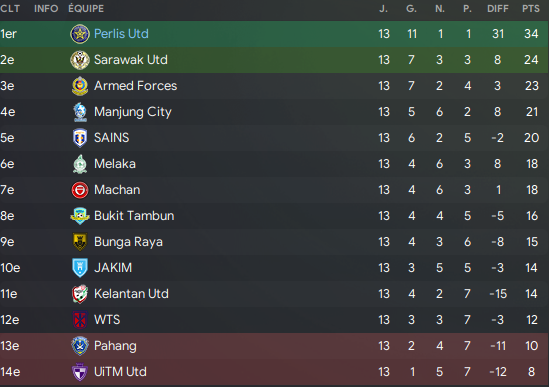549x387 pixels.
Task: Sort standings by ÉQUIPE column header
Action: pos(86,8)
